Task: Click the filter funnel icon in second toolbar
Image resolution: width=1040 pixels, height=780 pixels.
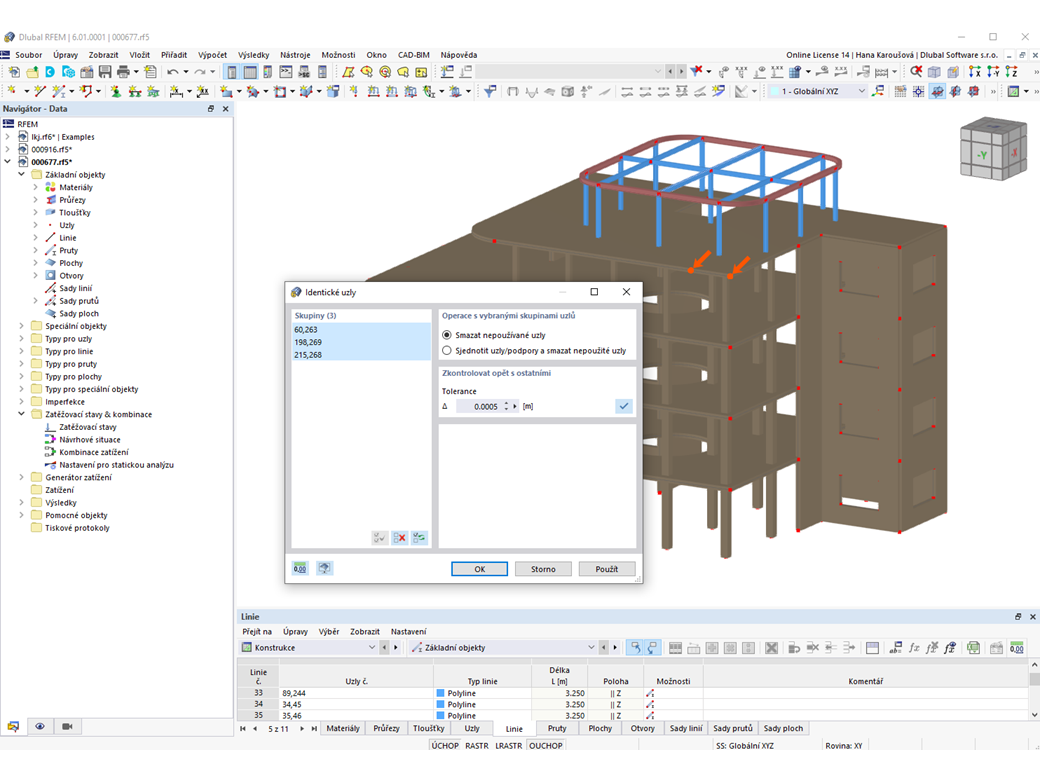Action: pyautogui.click(x=490, y=92)
